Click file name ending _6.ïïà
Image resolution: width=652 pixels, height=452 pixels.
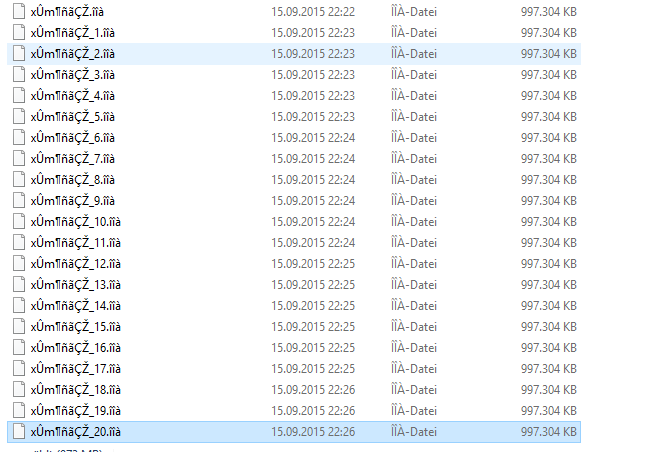coord(72,138)
